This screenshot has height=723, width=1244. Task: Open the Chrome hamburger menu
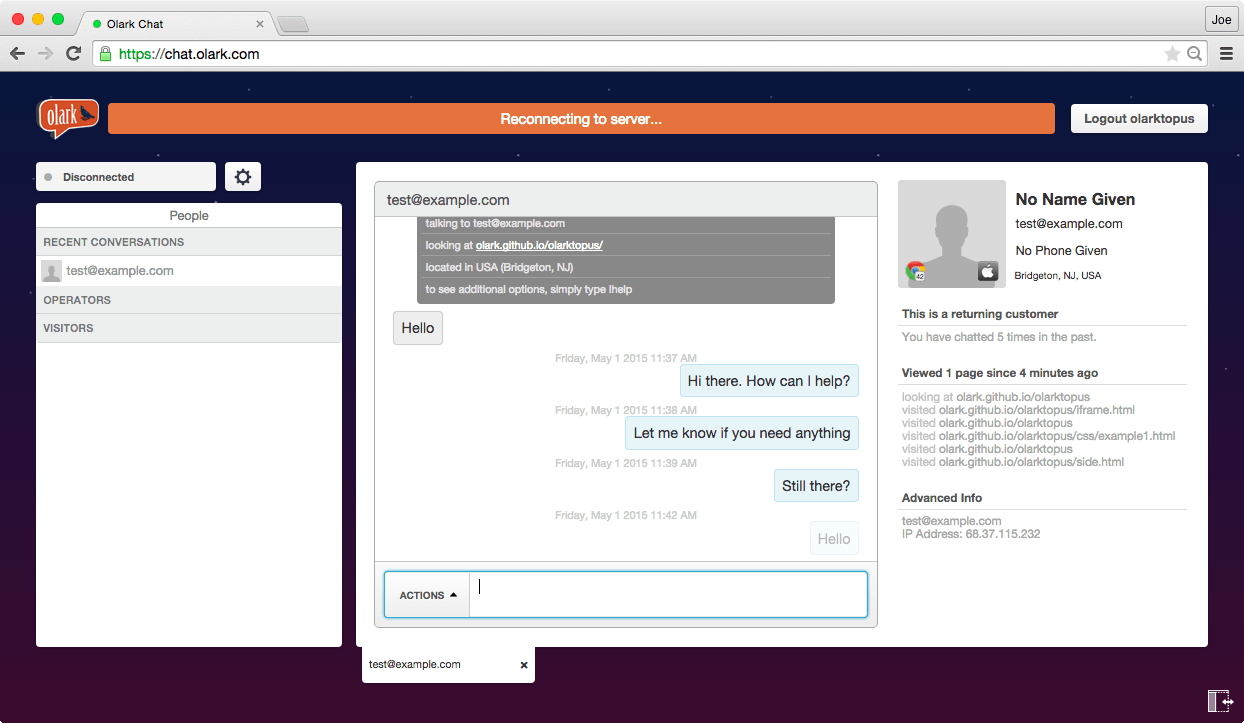coord(1226,54)
